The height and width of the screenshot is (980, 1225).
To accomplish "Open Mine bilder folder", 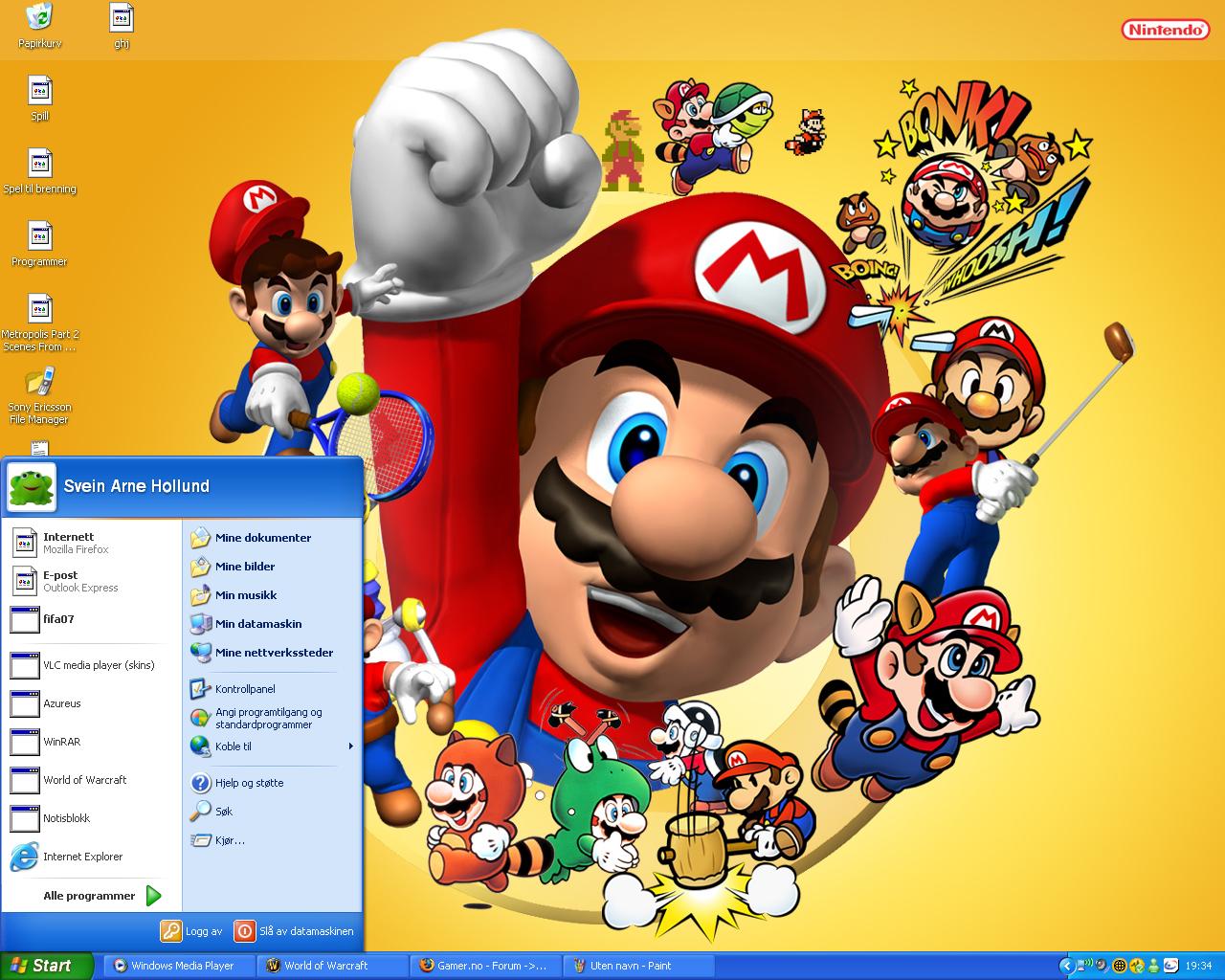I will point(272,567).
